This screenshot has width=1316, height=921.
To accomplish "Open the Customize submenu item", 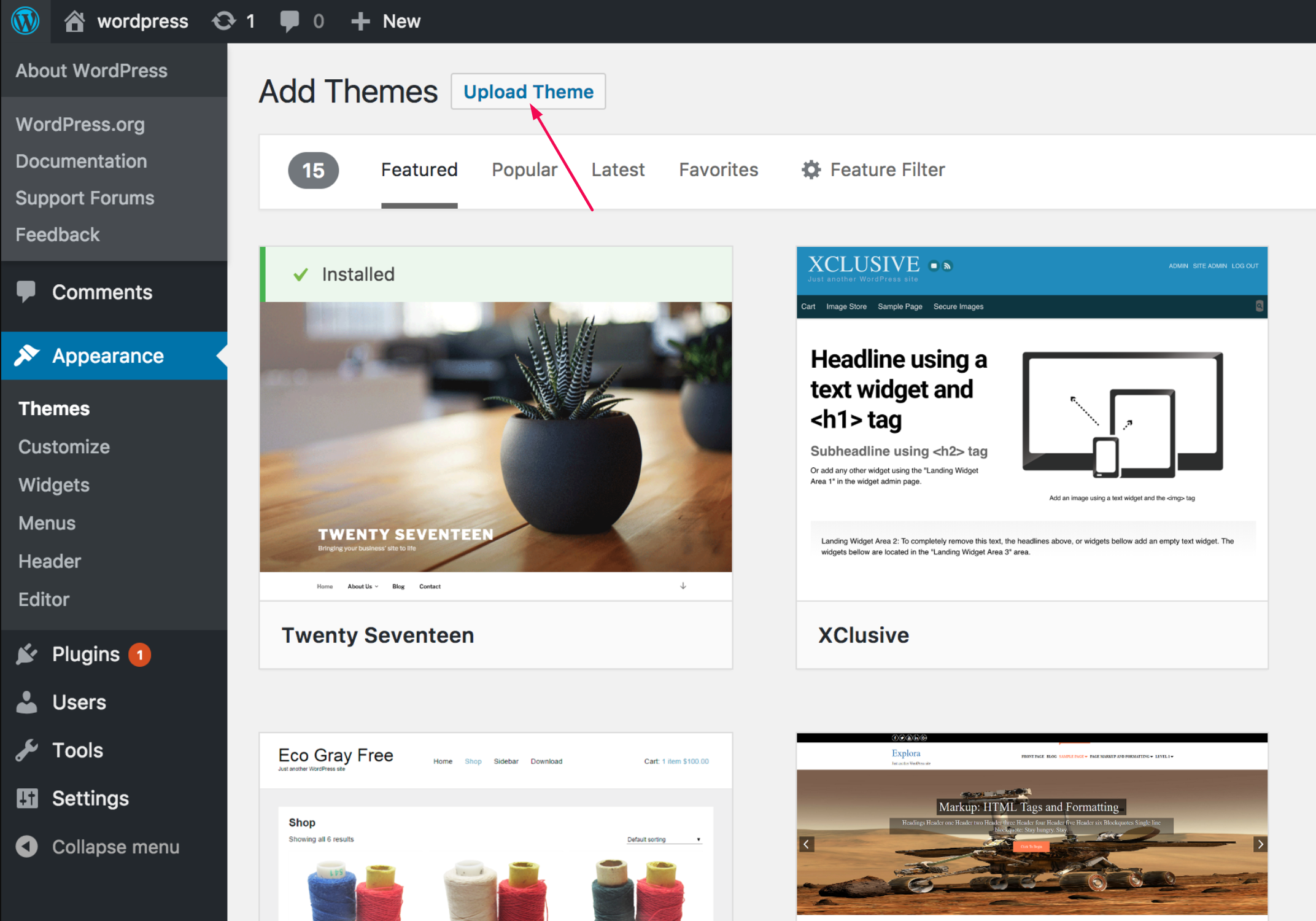I will coord(64,447).
